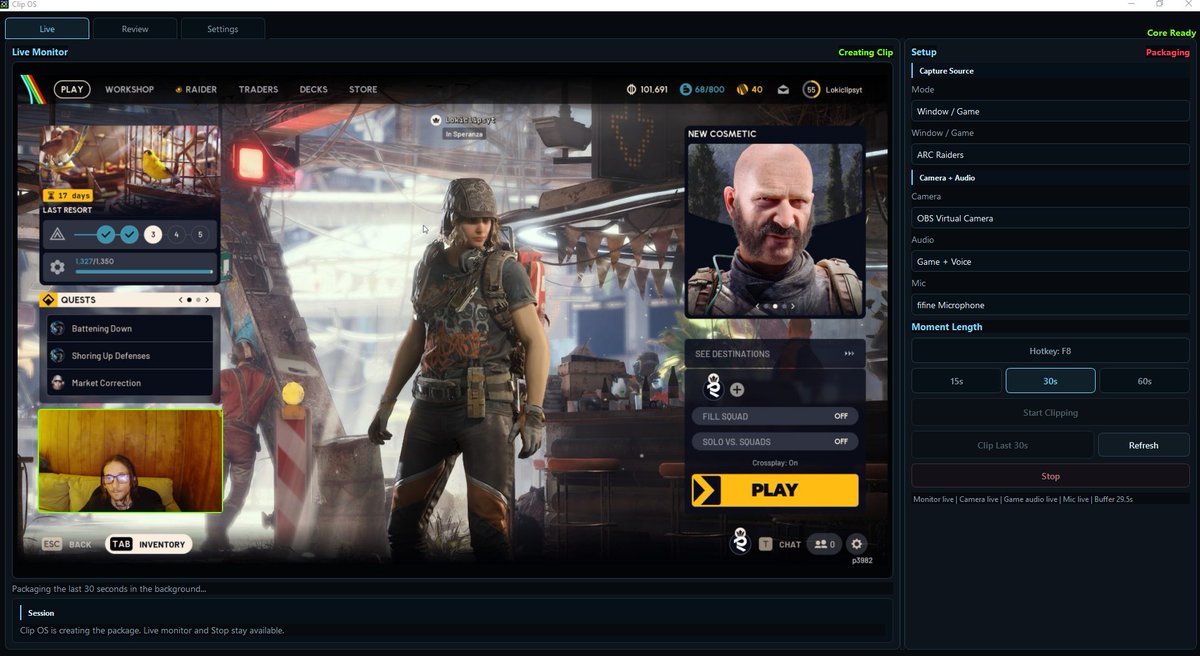The height and width of the screenshot is (656, 1200).
Task: Select Last Resort step 5 circle
Action: pyautogui.click(x=200, y=235)
